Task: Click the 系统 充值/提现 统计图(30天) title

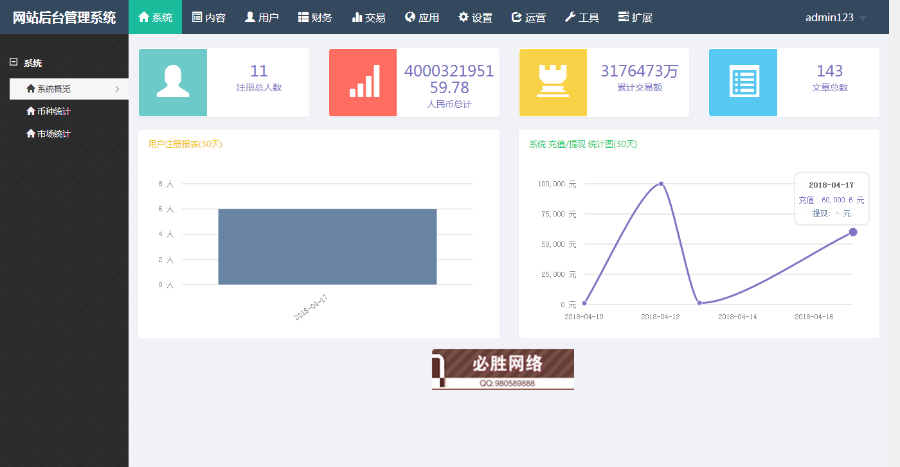Action: (x=583, y=144)
